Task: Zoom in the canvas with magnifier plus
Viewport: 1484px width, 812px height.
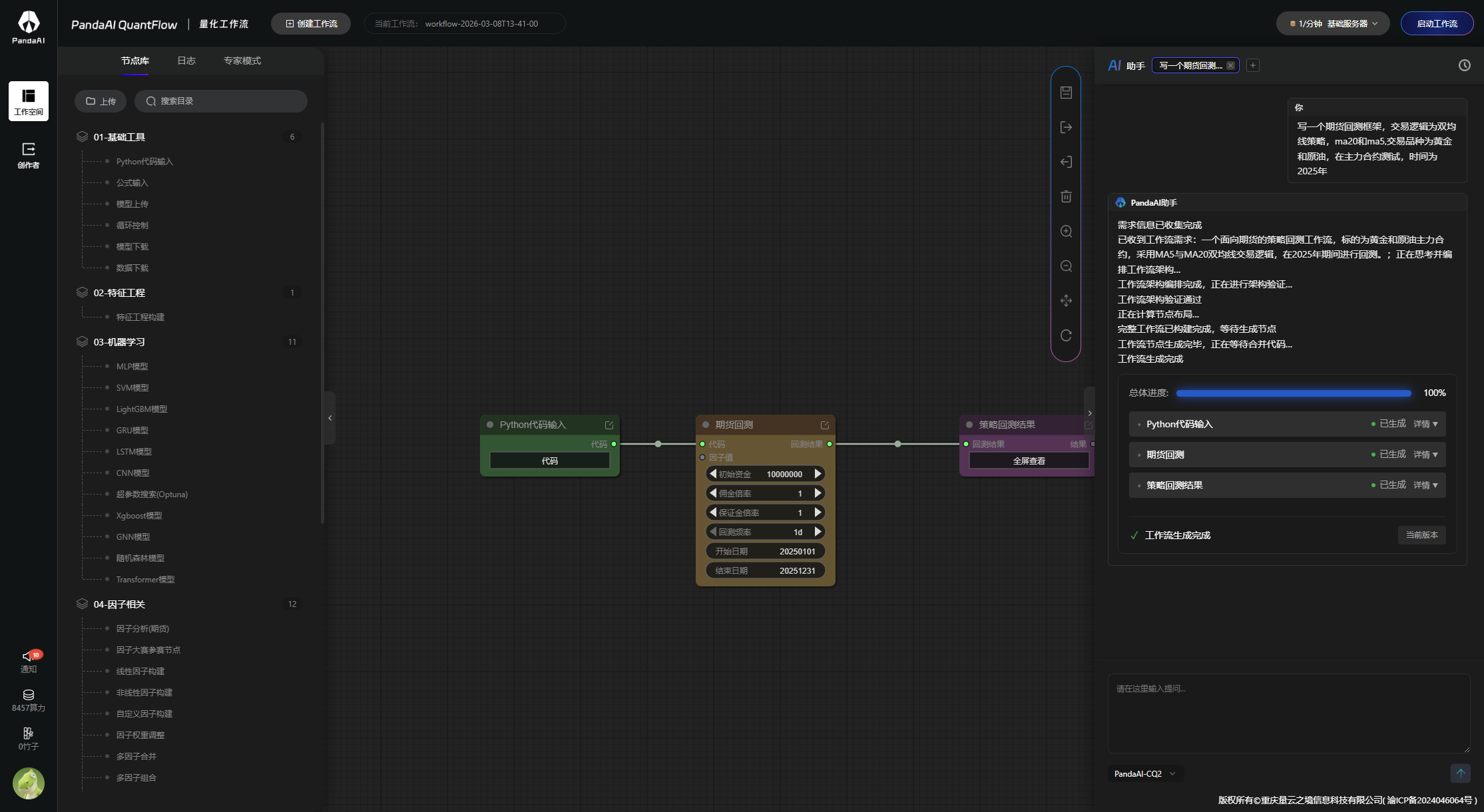Action: 1066,231
